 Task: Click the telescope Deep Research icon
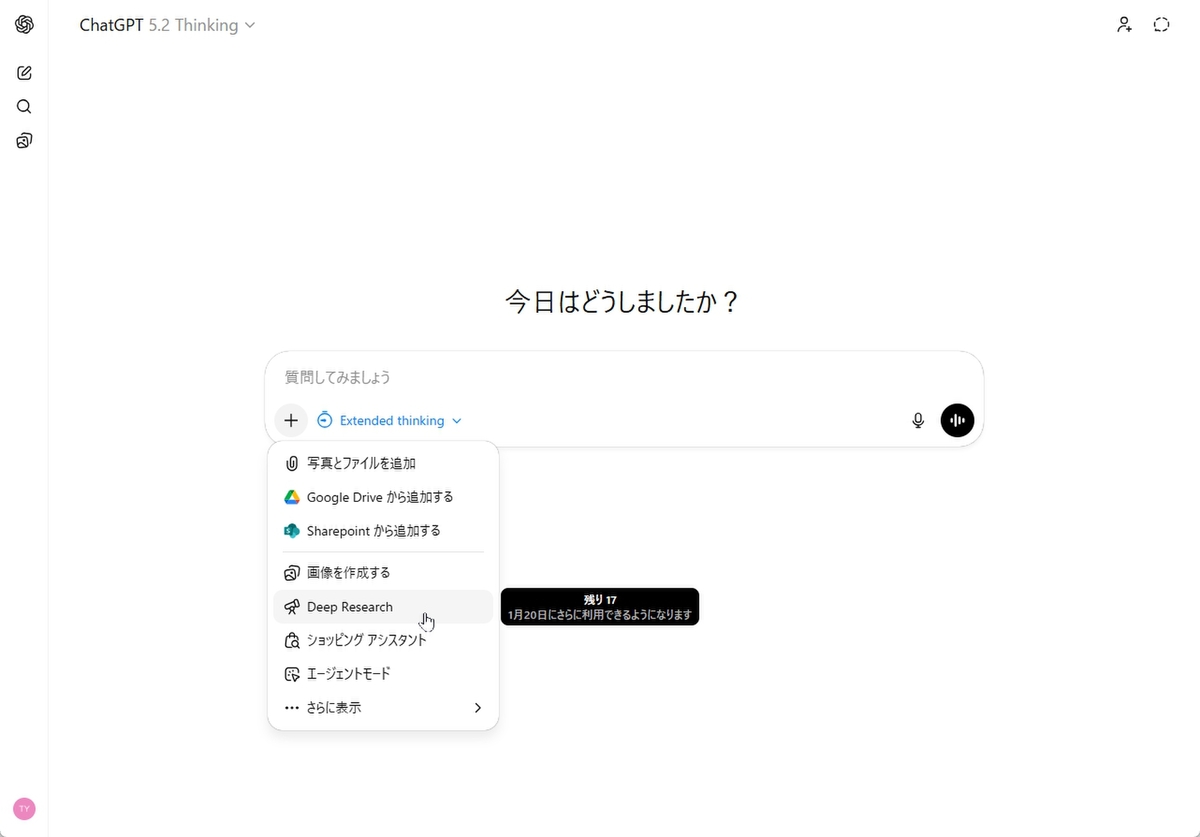tap(292, 607)
